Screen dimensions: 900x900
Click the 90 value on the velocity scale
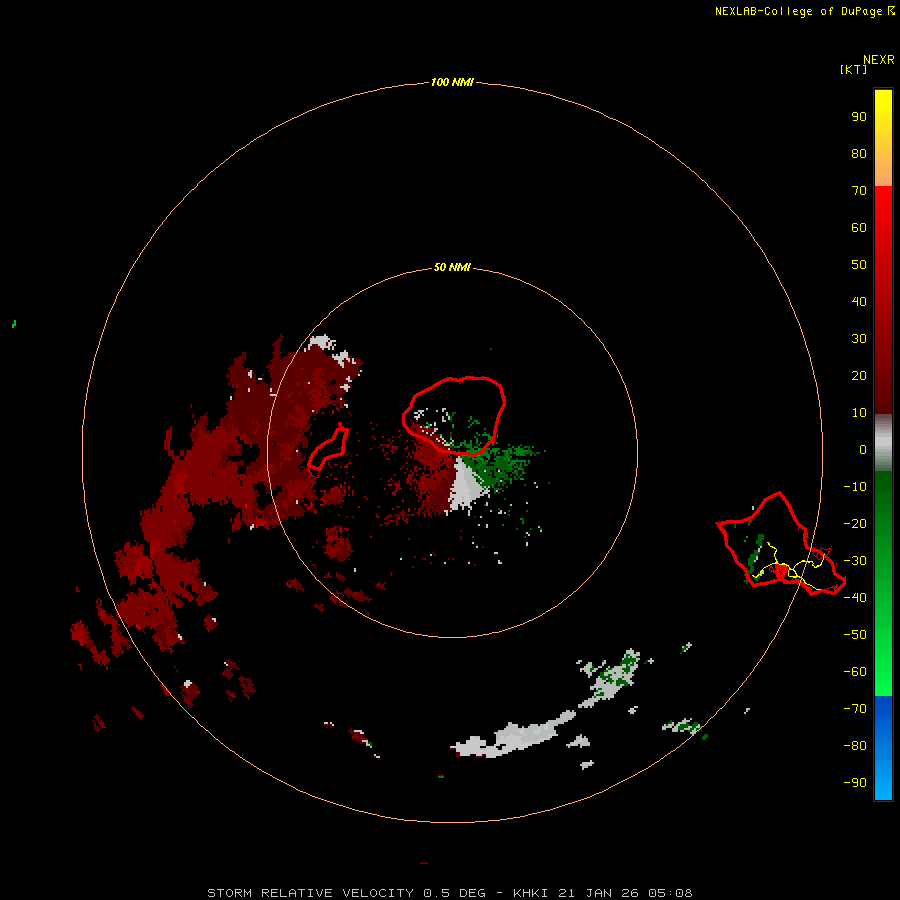point(859,117)
